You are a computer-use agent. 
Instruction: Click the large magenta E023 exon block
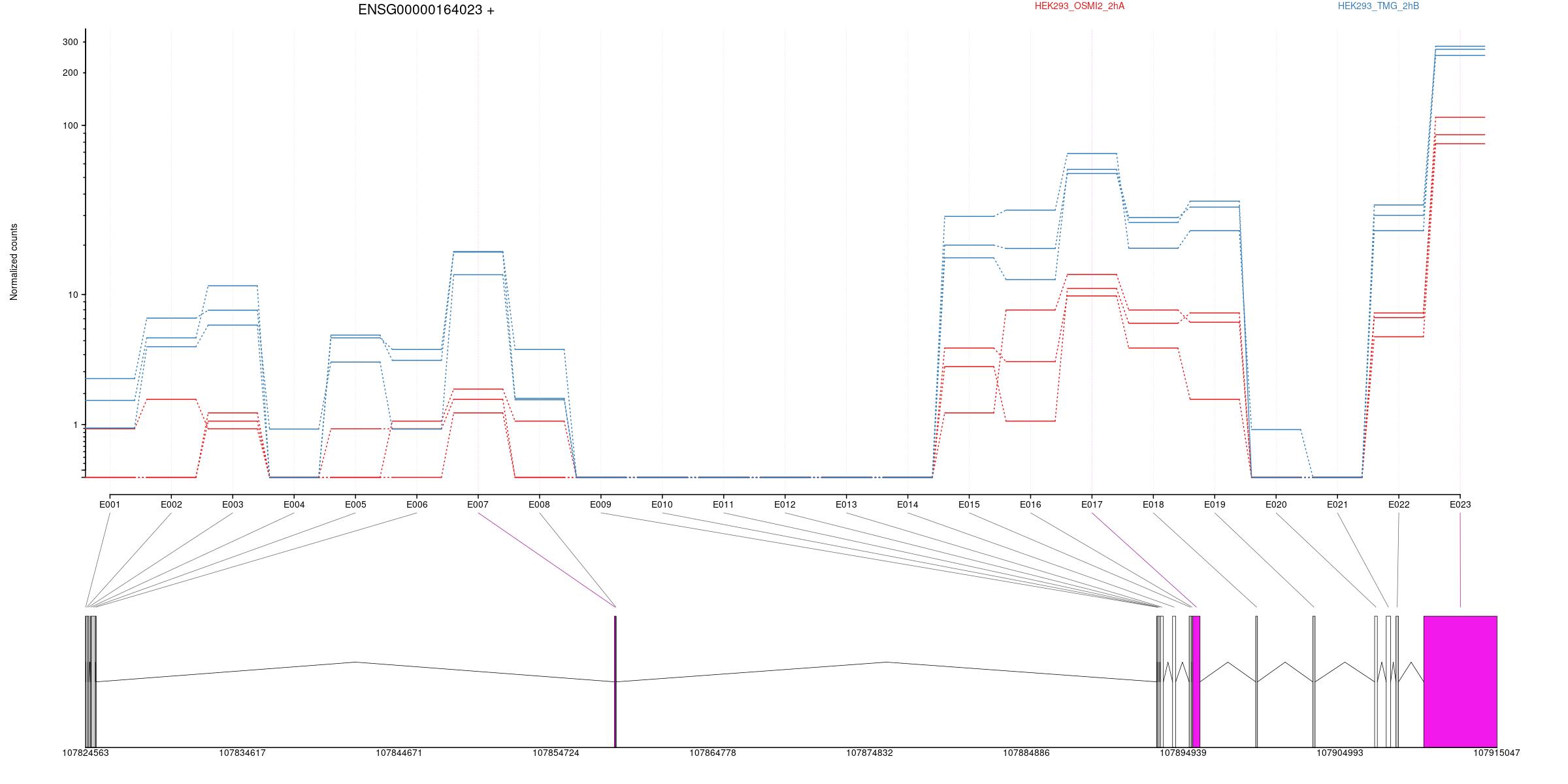(x=1460, y=681)
